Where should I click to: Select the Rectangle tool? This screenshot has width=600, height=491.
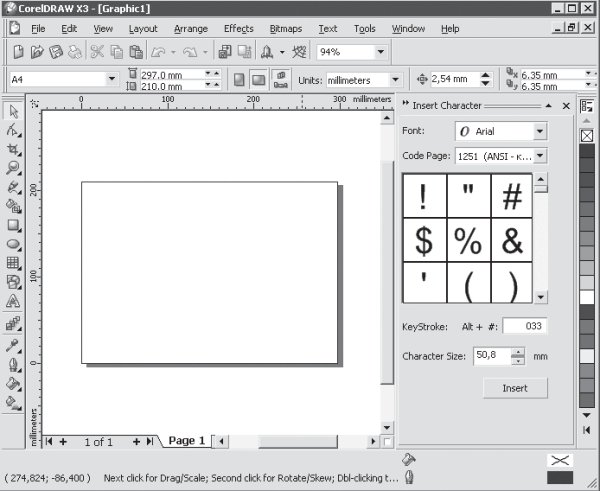[x=13, y=225]
